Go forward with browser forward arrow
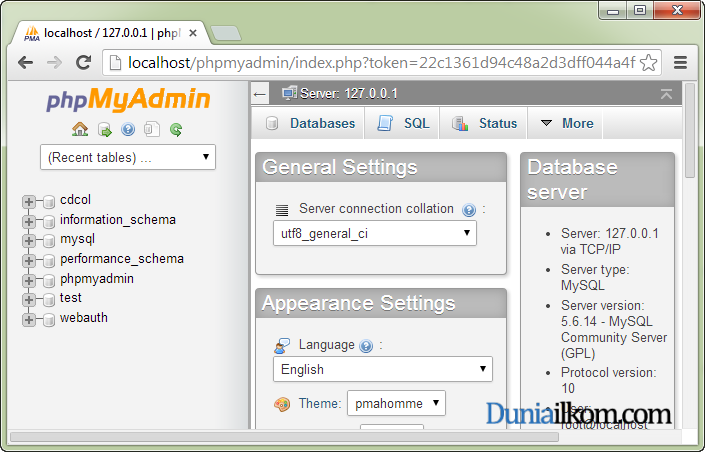 coord(54,63)
